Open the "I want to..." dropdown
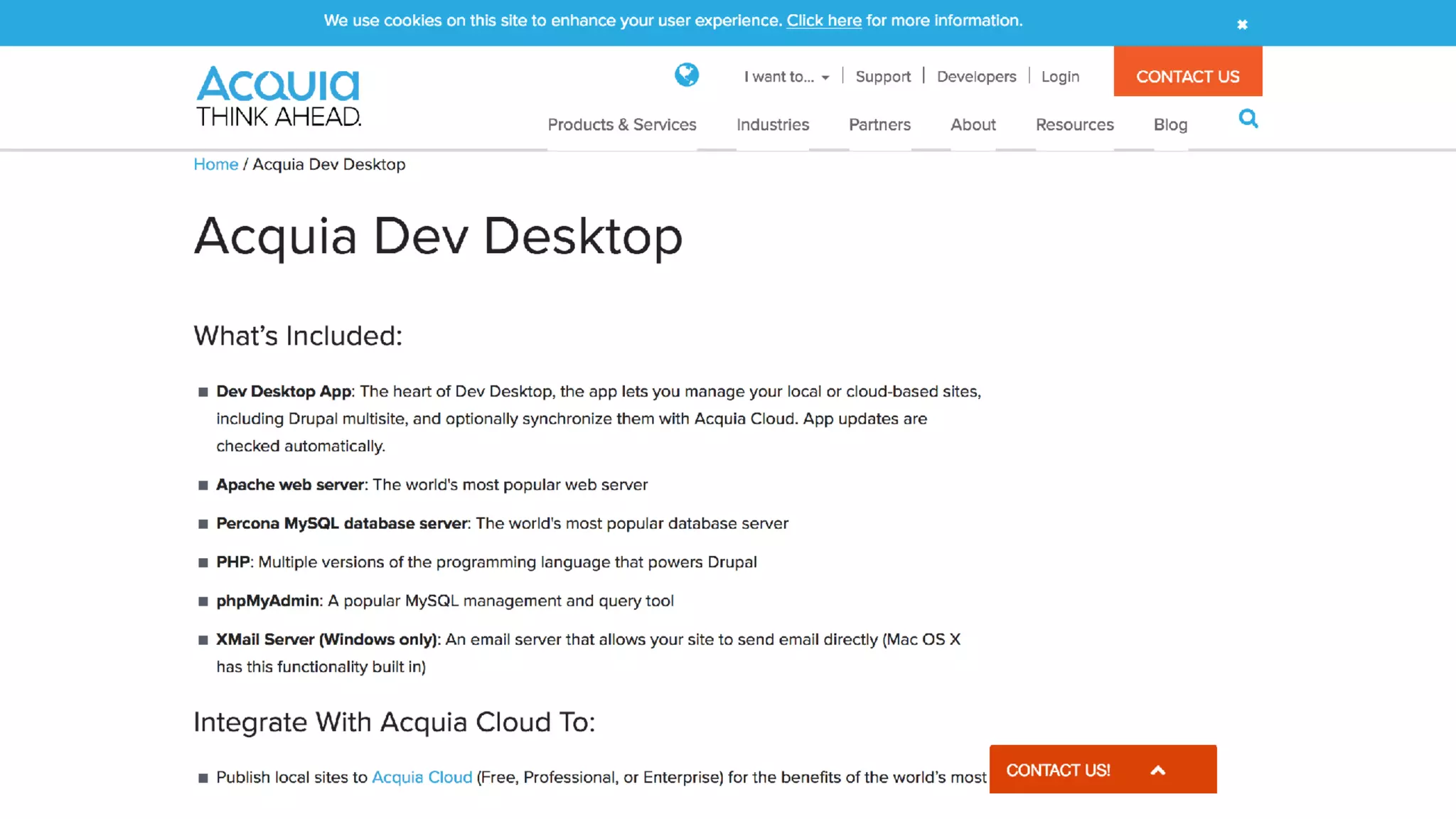 click(x=786, y=77)
